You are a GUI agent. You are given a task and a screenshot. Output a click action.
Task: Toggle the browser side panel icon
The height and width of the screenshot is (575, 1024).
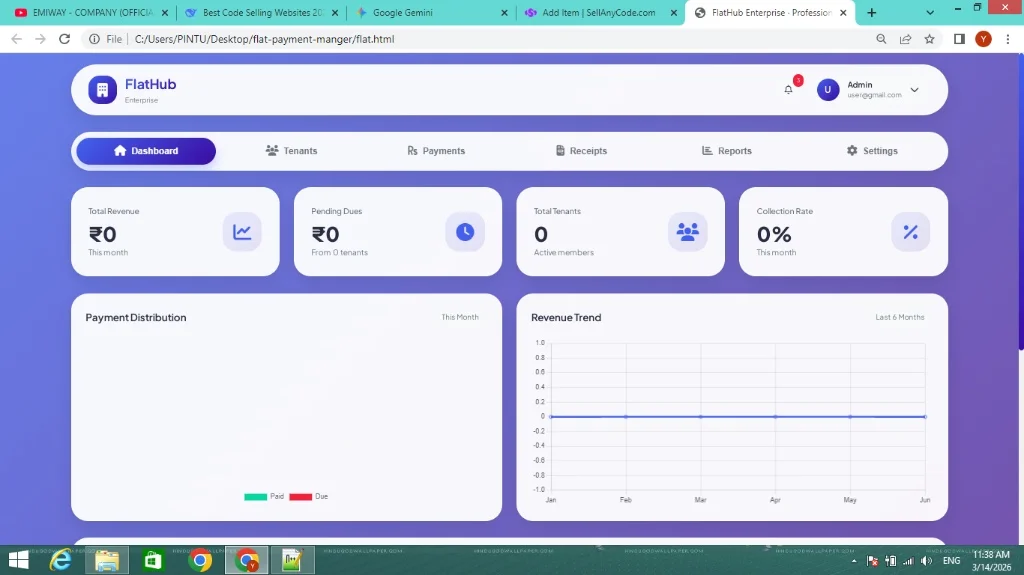959,39
